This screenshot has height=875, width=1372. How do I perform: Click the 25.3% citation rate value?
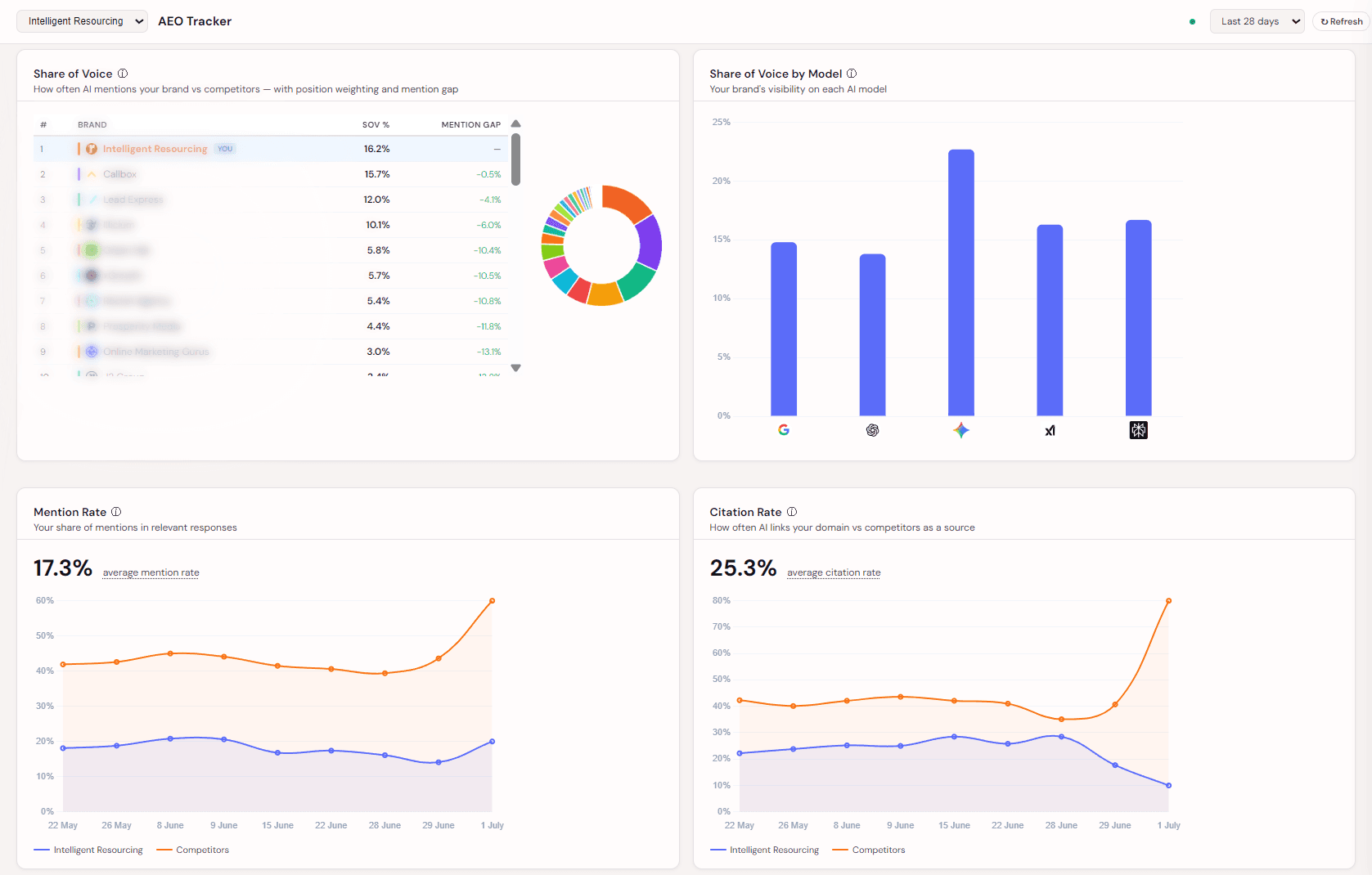pos(743,568)
